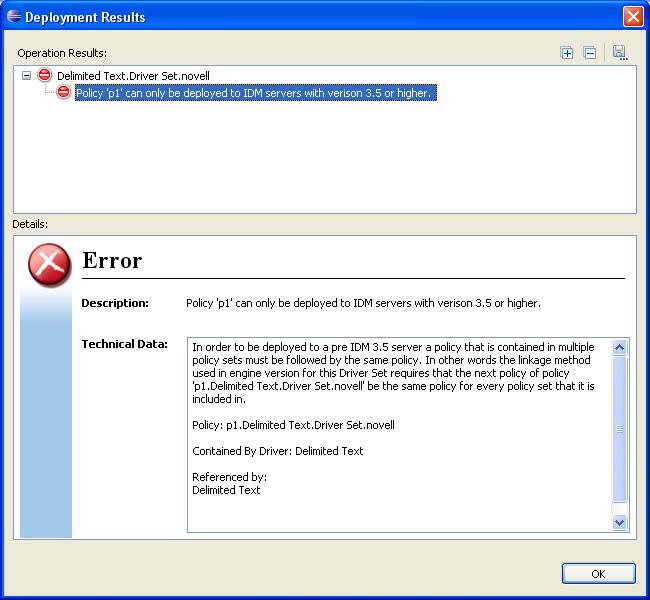The width and height of the screenshot is (650, 600).
Task: Click the Description text about Policy 'p1'
Action: point(363,303)
